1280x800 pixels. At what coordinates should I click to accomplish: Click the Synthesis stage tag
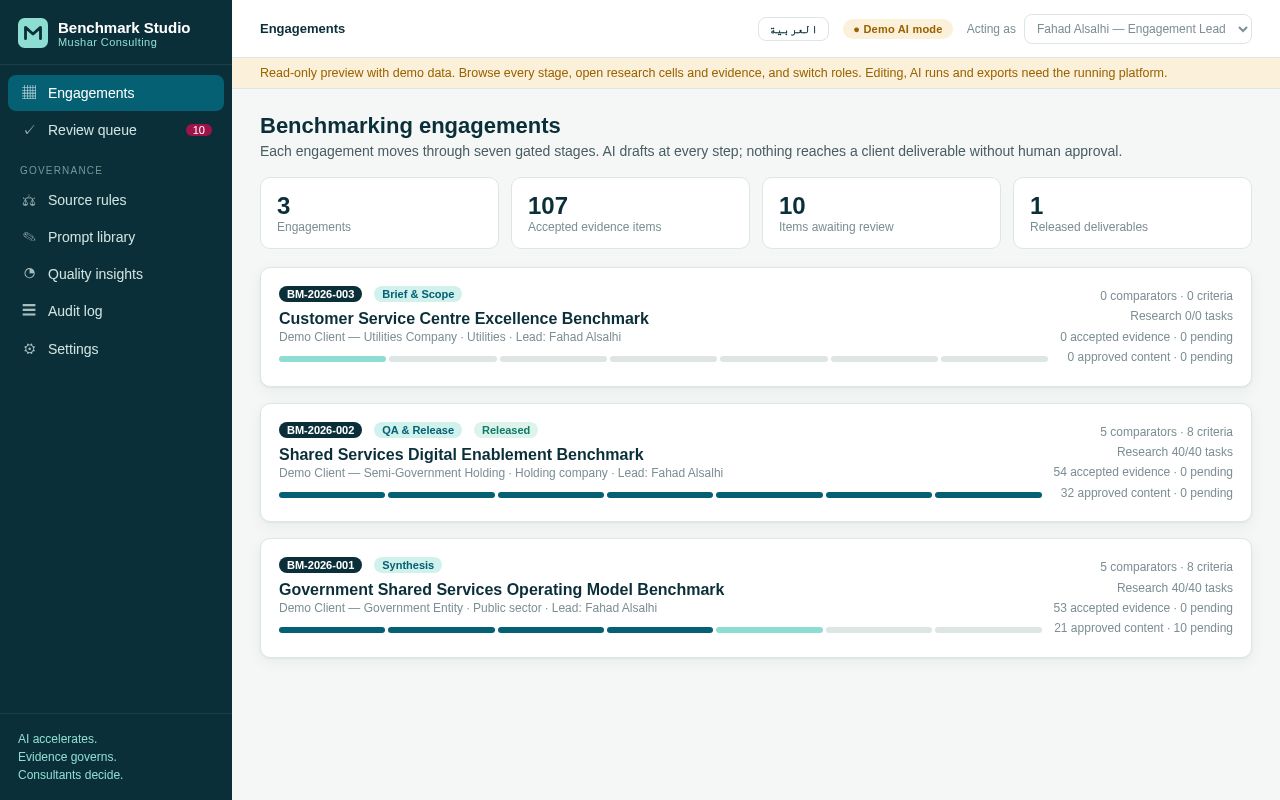click(408, 565)
